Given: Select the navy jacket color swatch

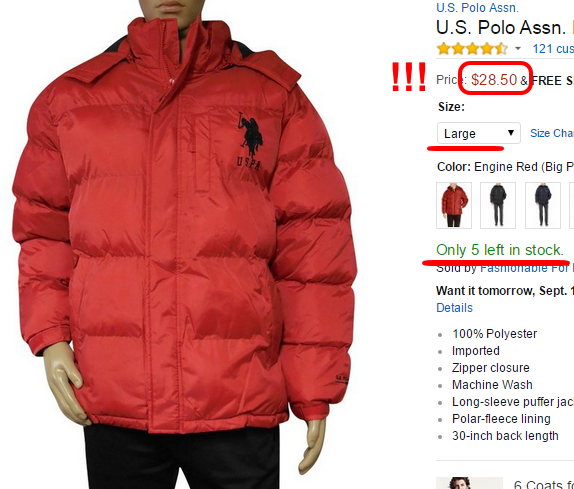Looking at the screenshot, I should pos(543,205).
